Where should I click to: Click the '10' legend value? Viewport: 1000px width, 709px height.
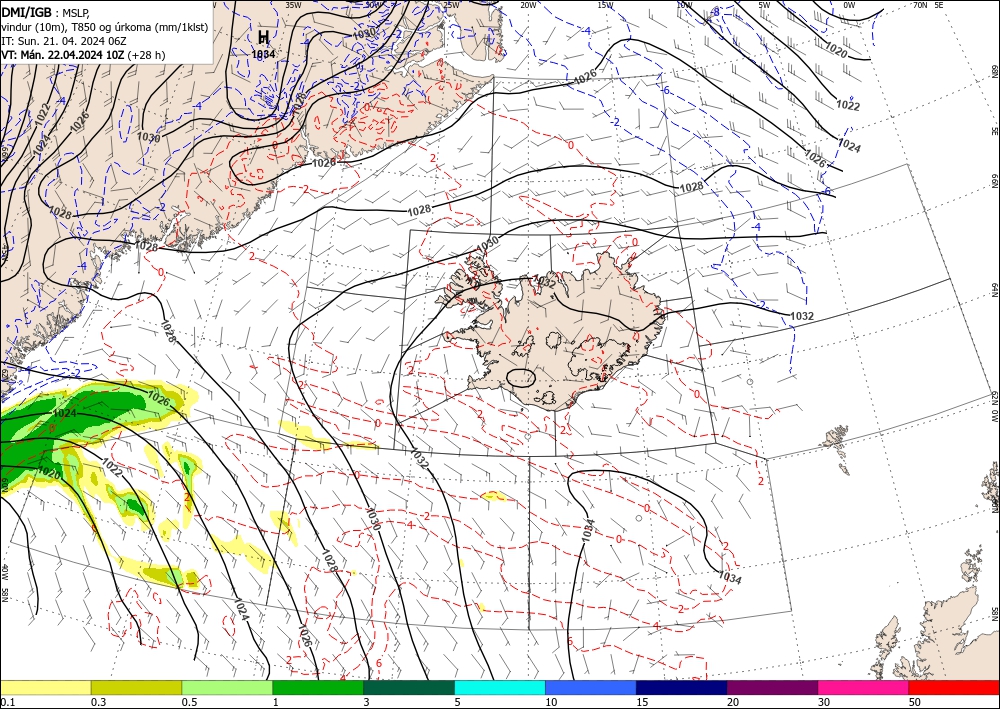tap(551, 702)
